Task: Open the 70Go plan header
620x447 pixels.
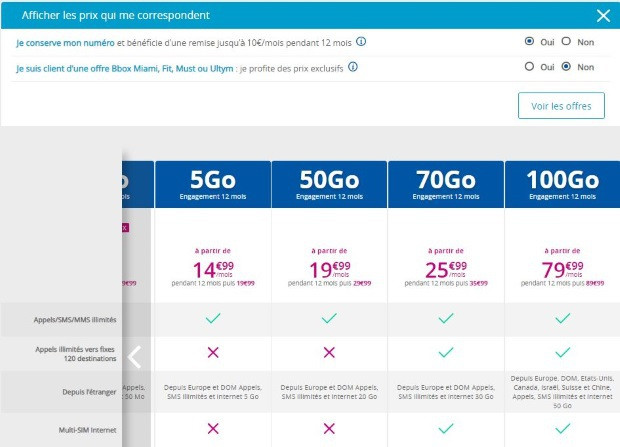Action: coord(446,184)
